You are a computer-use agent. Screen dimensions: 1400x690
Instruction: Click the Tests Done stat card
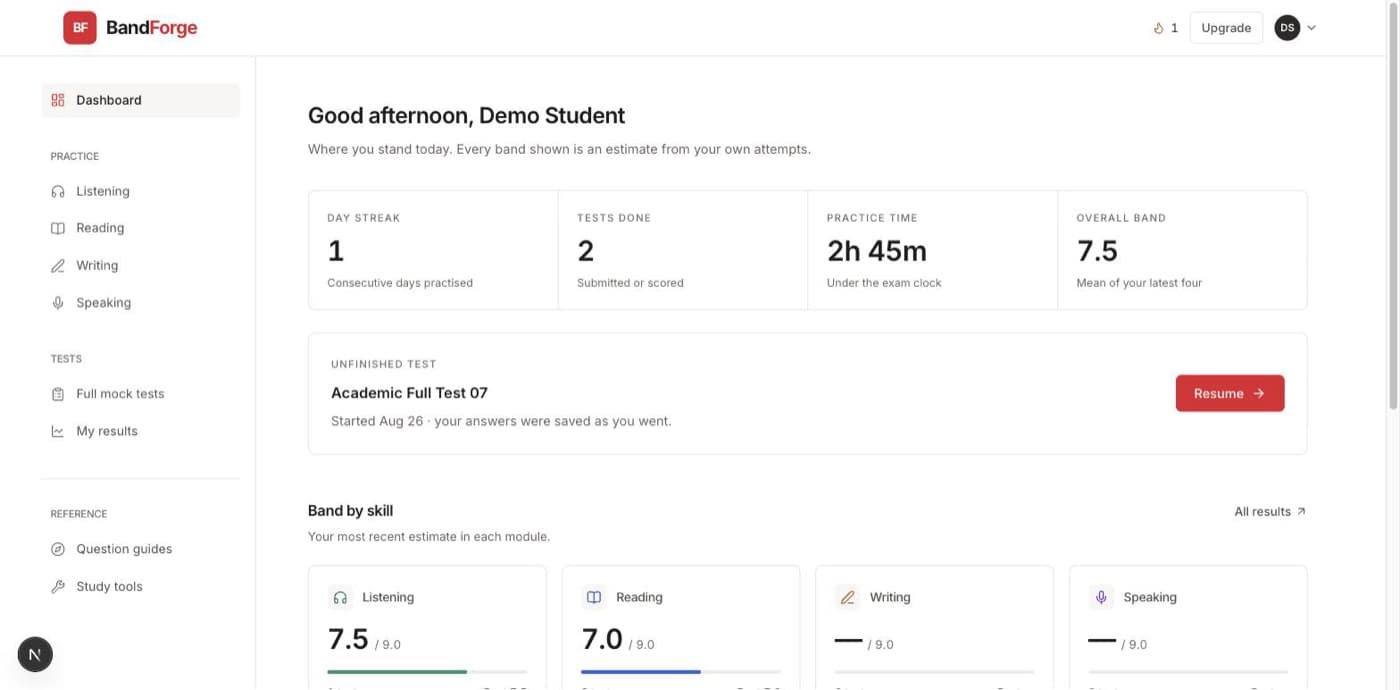[683, 250]
